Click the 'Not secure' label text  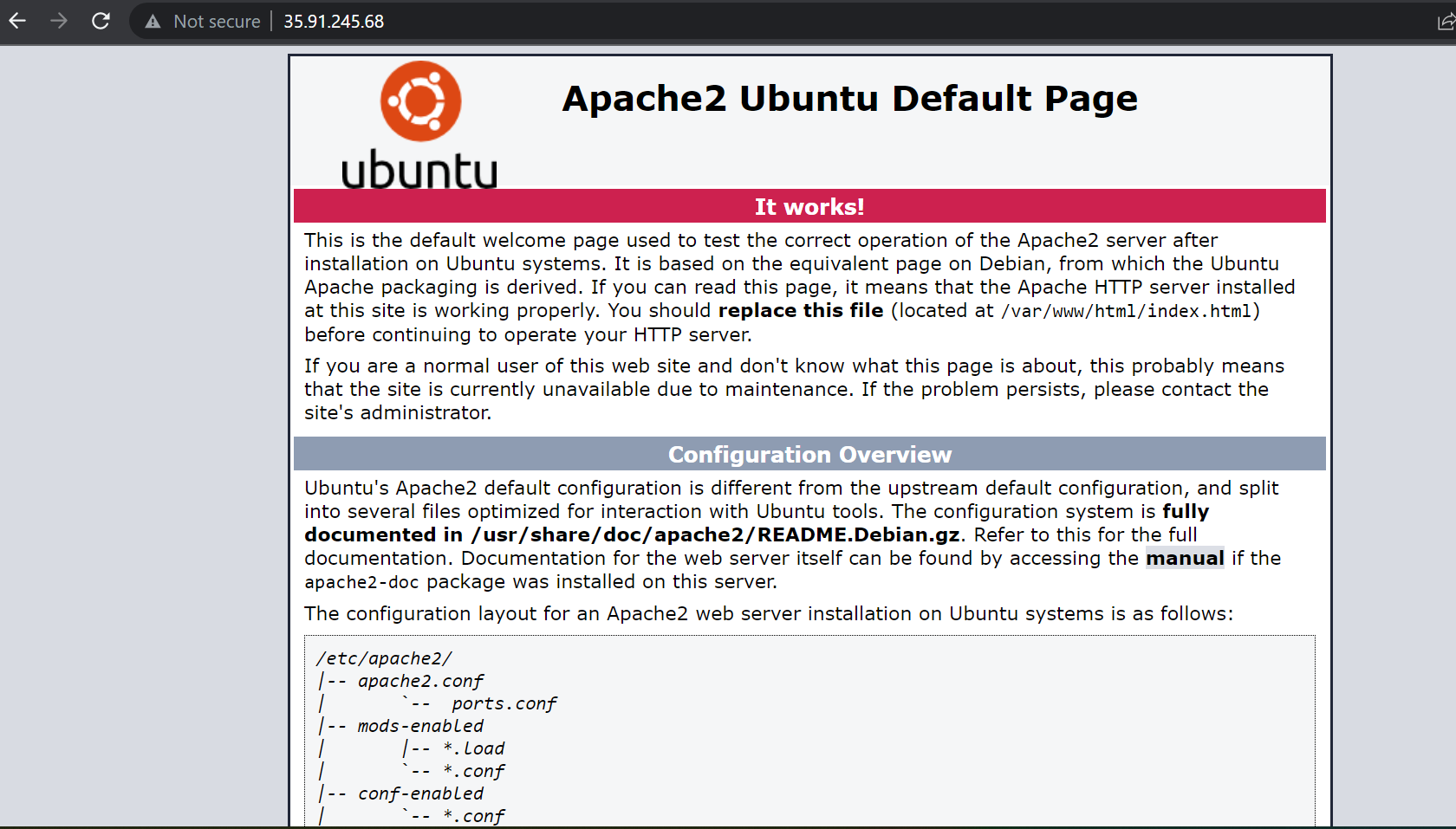(217, 21)
